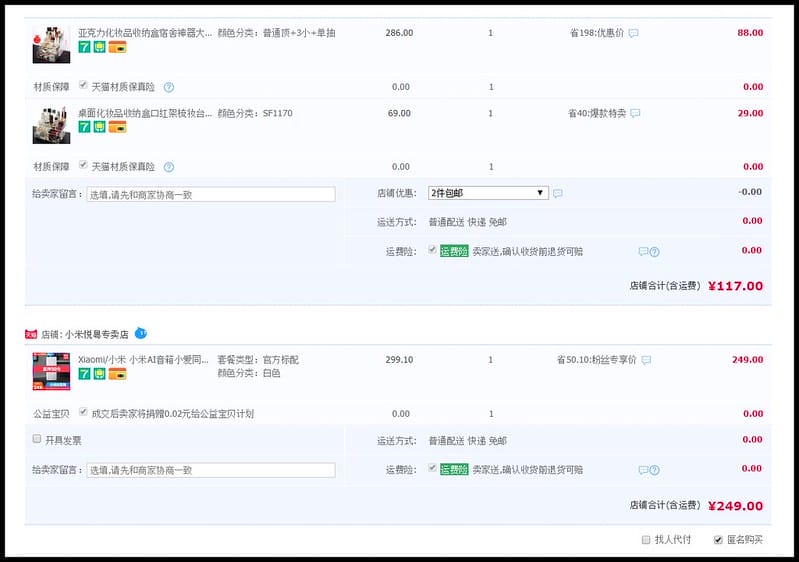Click 运费险 comment bubble in 小米悦粤专卖店 section

click(644, 470)
